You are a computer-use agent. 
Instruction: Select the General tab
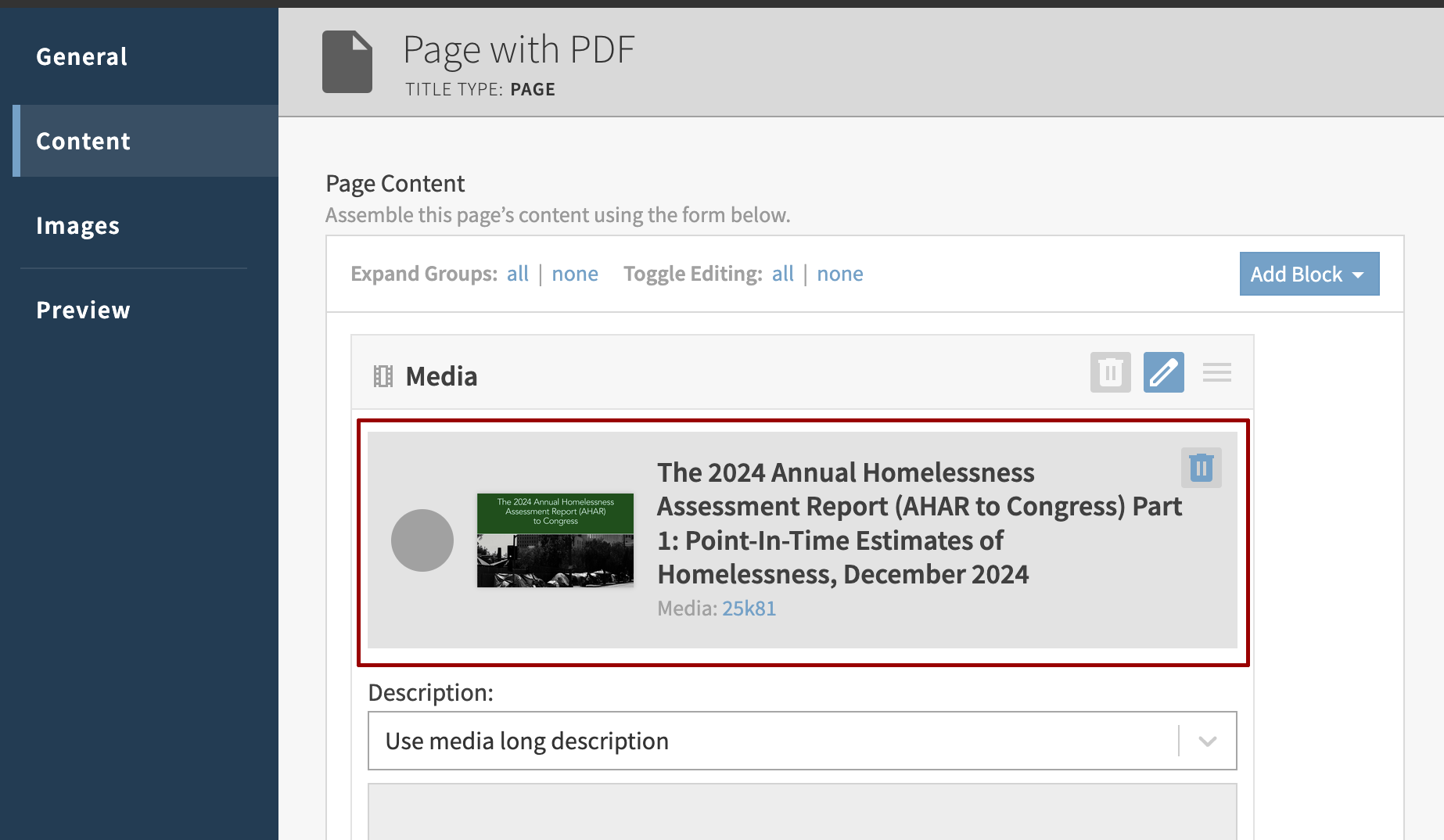[x=81, y=56]
